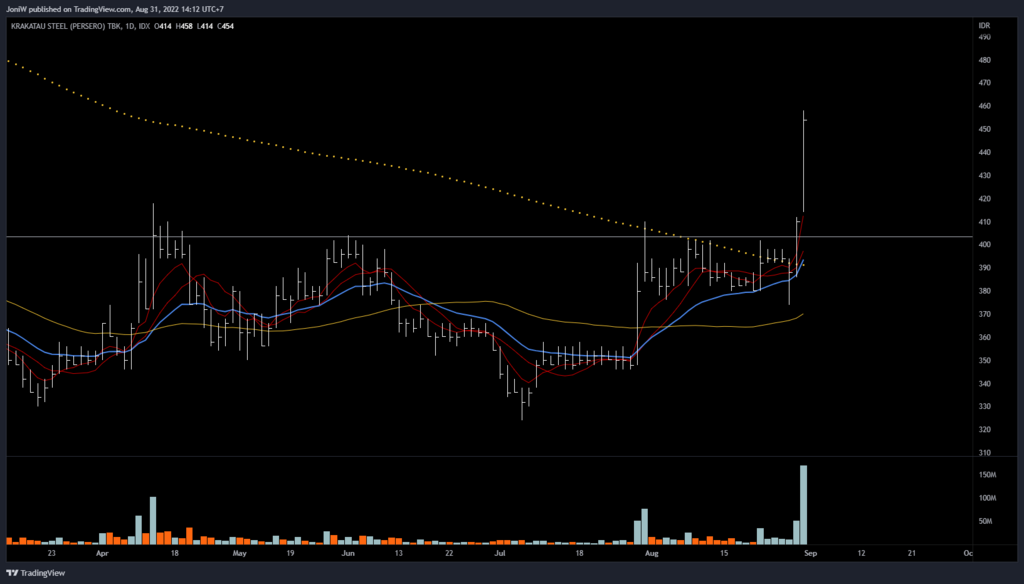Image resolution: width=1024 pixels, height=584 pixels.
Task: Click the 490 price axis label
Action: click(984, 37)
